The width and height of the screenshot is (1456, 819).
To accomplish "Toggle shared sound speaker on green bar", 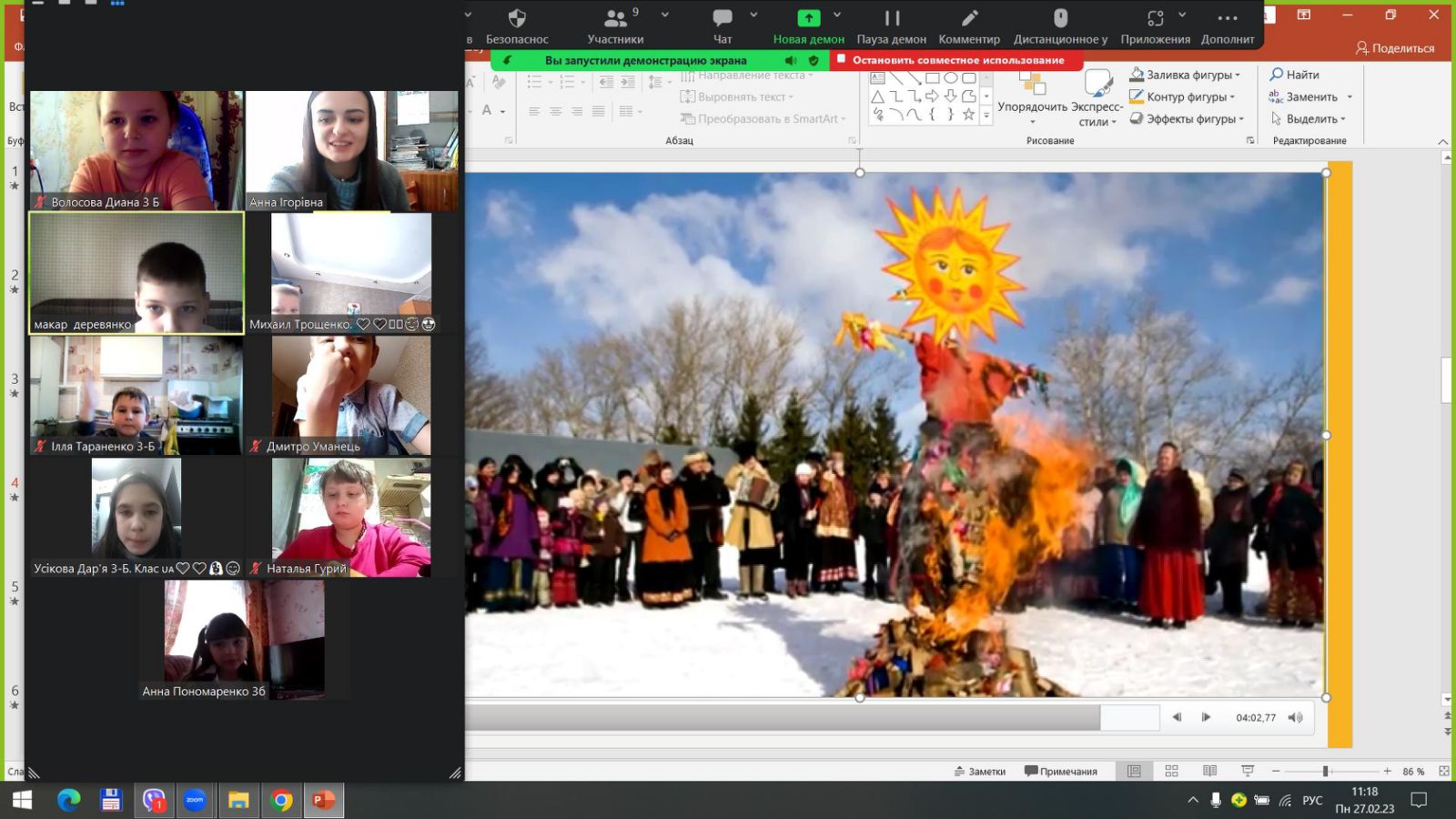I will pyautogui.click(x=791, y=60).
